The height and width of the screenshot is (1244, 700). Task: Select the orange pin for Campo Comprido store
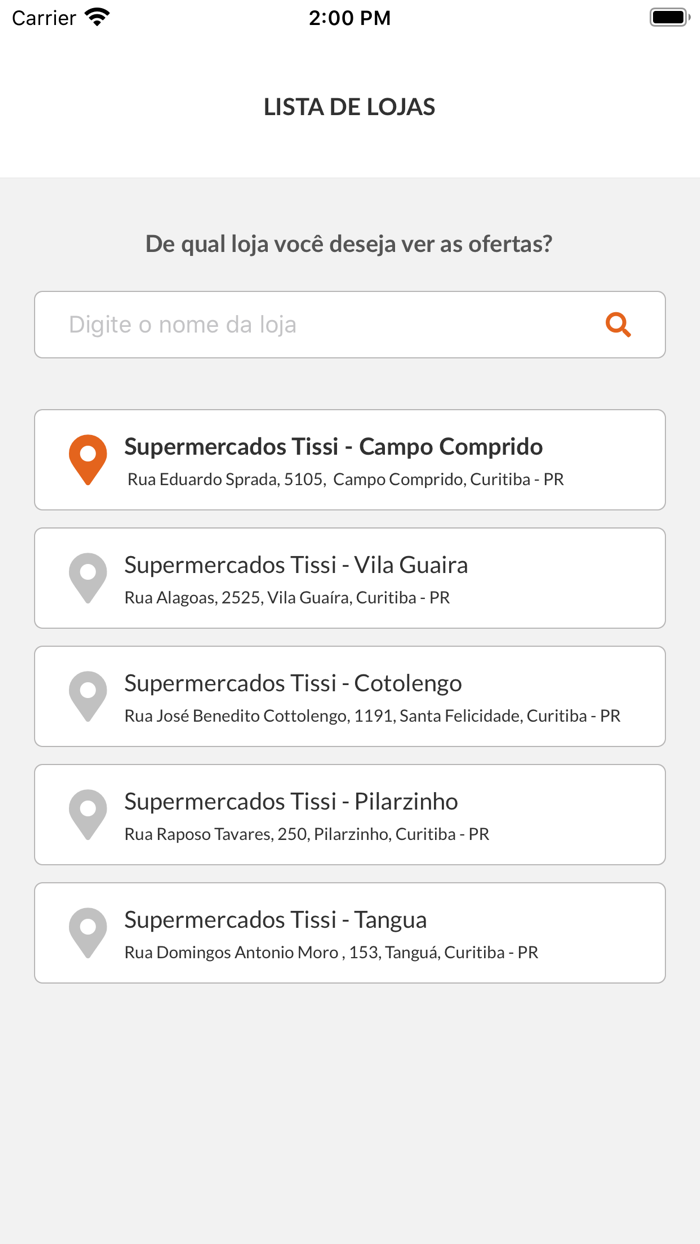87,459
